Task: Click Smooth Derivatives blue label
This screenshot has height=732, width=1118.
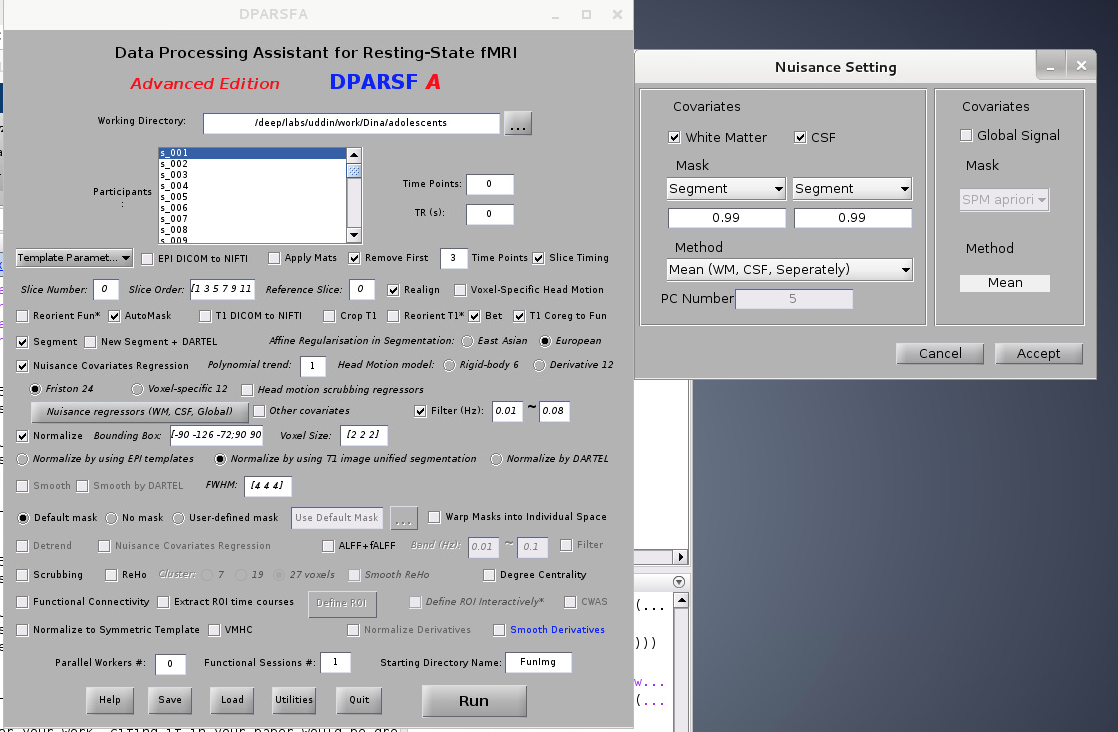Action: tap(558, 630)
